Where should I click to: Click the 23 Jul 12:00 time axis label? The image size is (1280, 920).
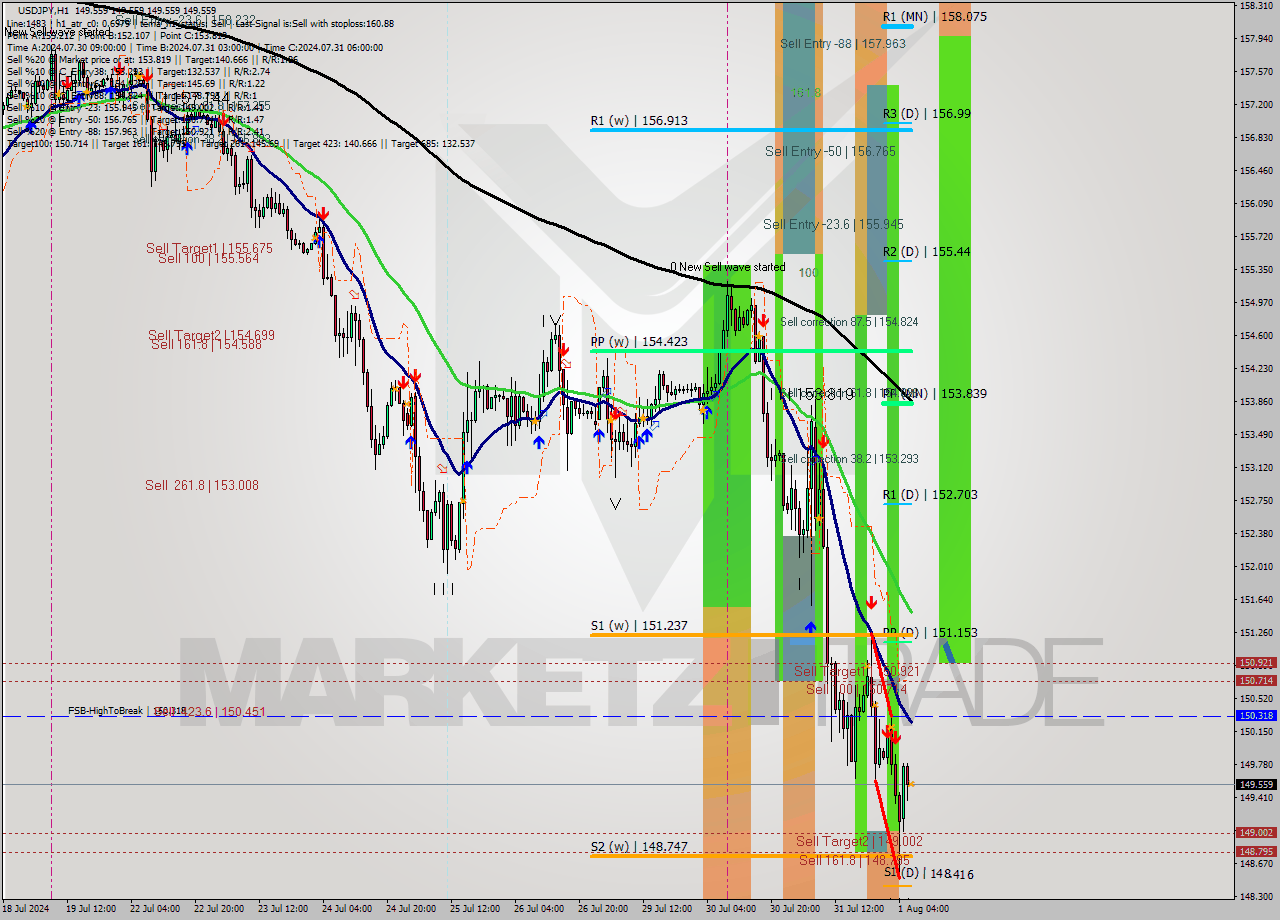click(283, 909)
